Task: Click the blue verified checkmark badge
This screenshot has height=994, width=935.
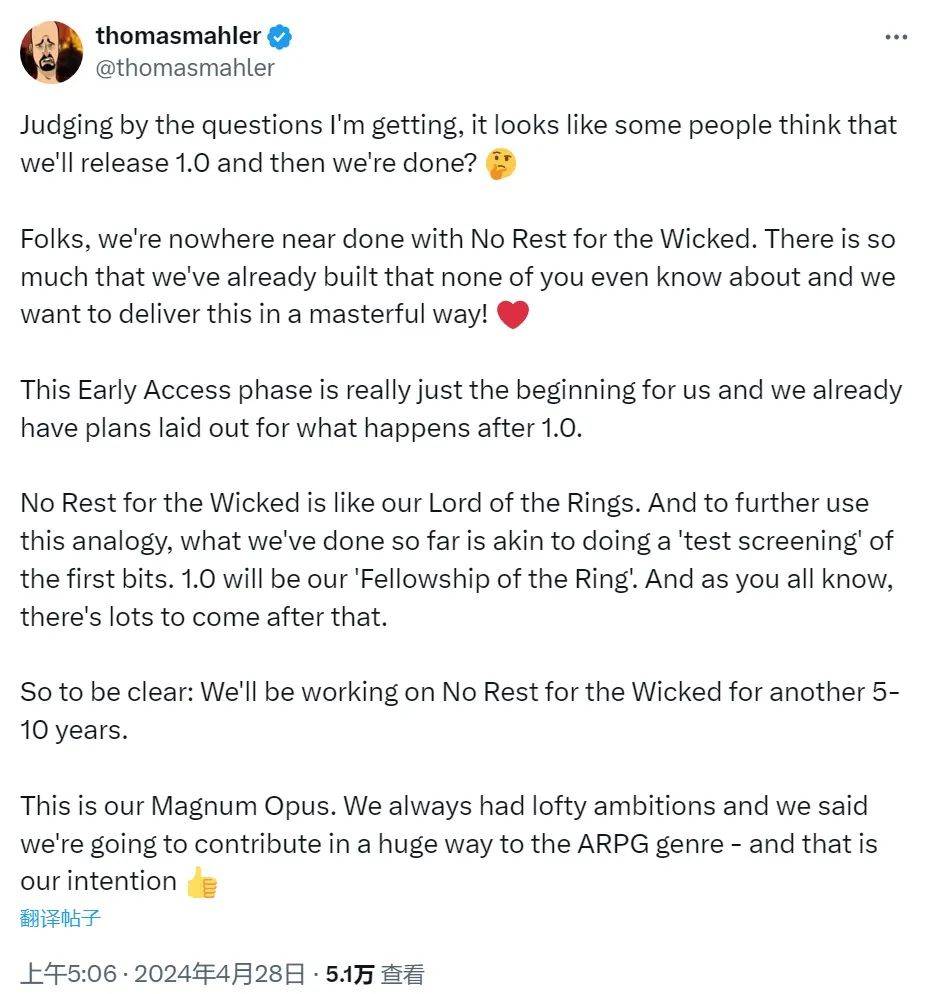Action: [280, 37]
